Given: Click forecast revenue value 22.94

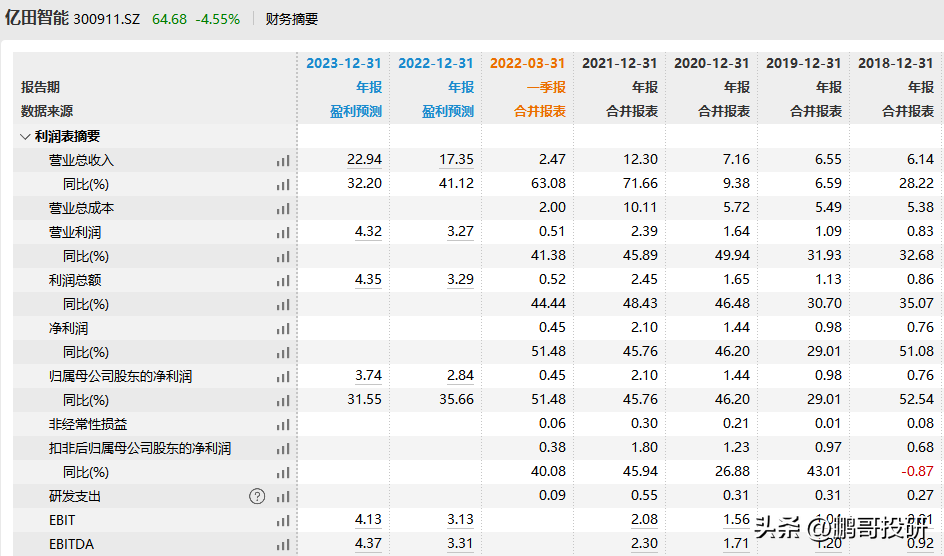Looking at the screenshot, I should point(364,159).
